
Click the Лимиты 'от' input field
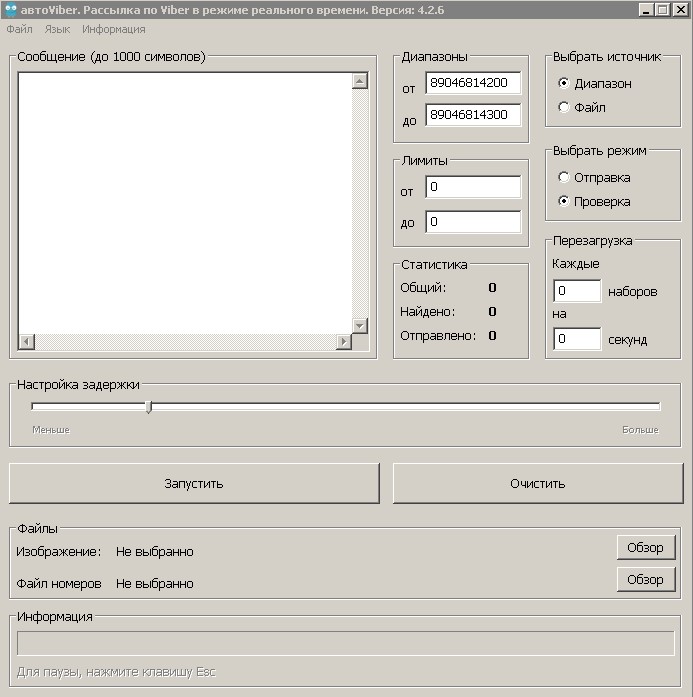473,187
